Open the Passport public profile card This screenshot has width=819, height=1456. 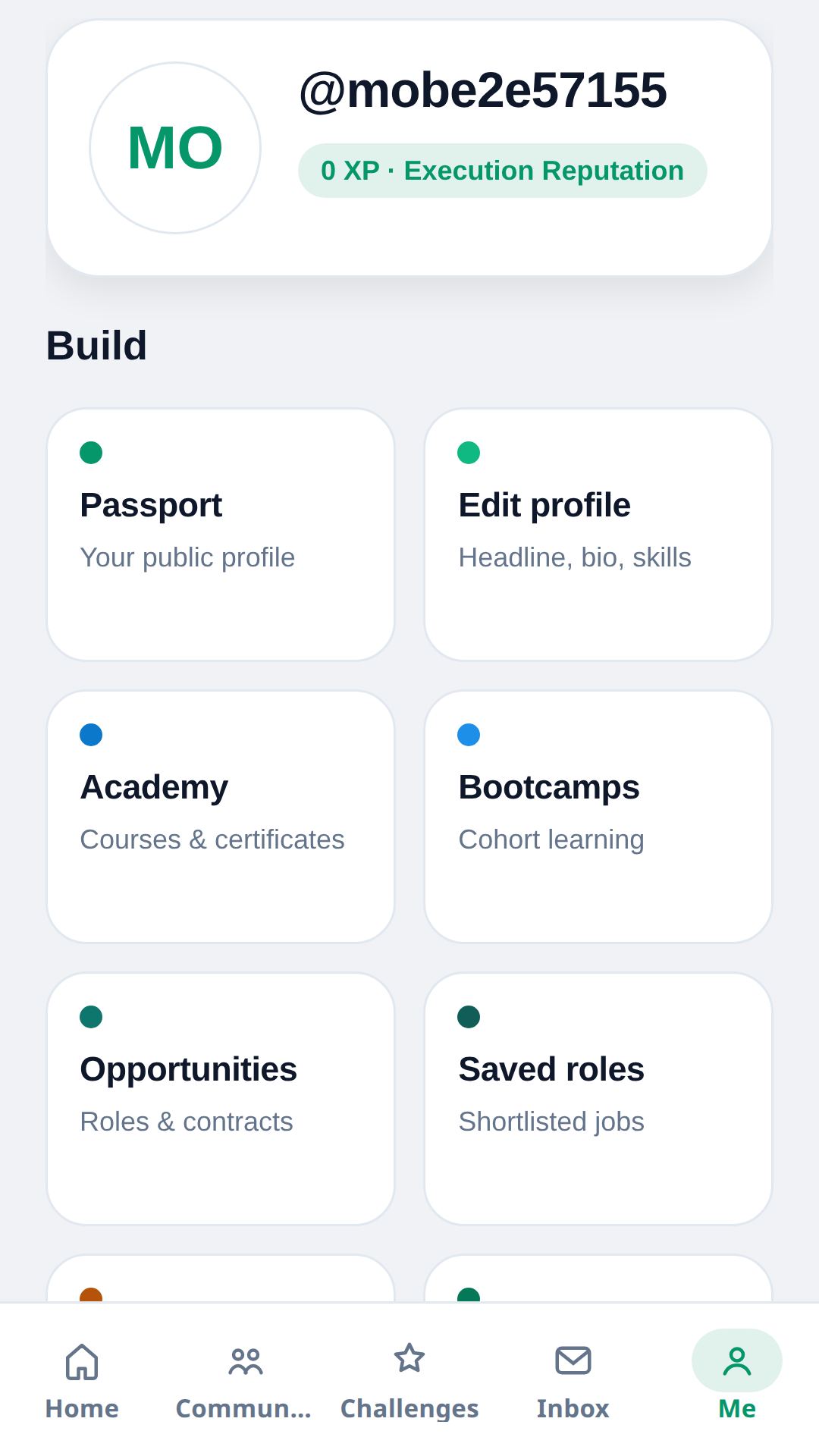pos(221,535)
